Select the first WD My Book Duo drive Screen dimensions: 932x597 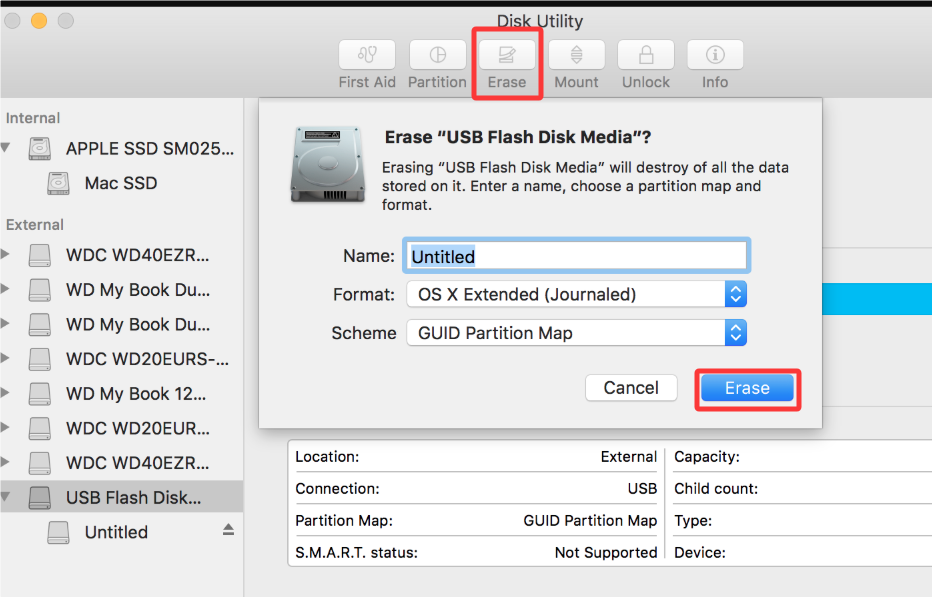121,290
